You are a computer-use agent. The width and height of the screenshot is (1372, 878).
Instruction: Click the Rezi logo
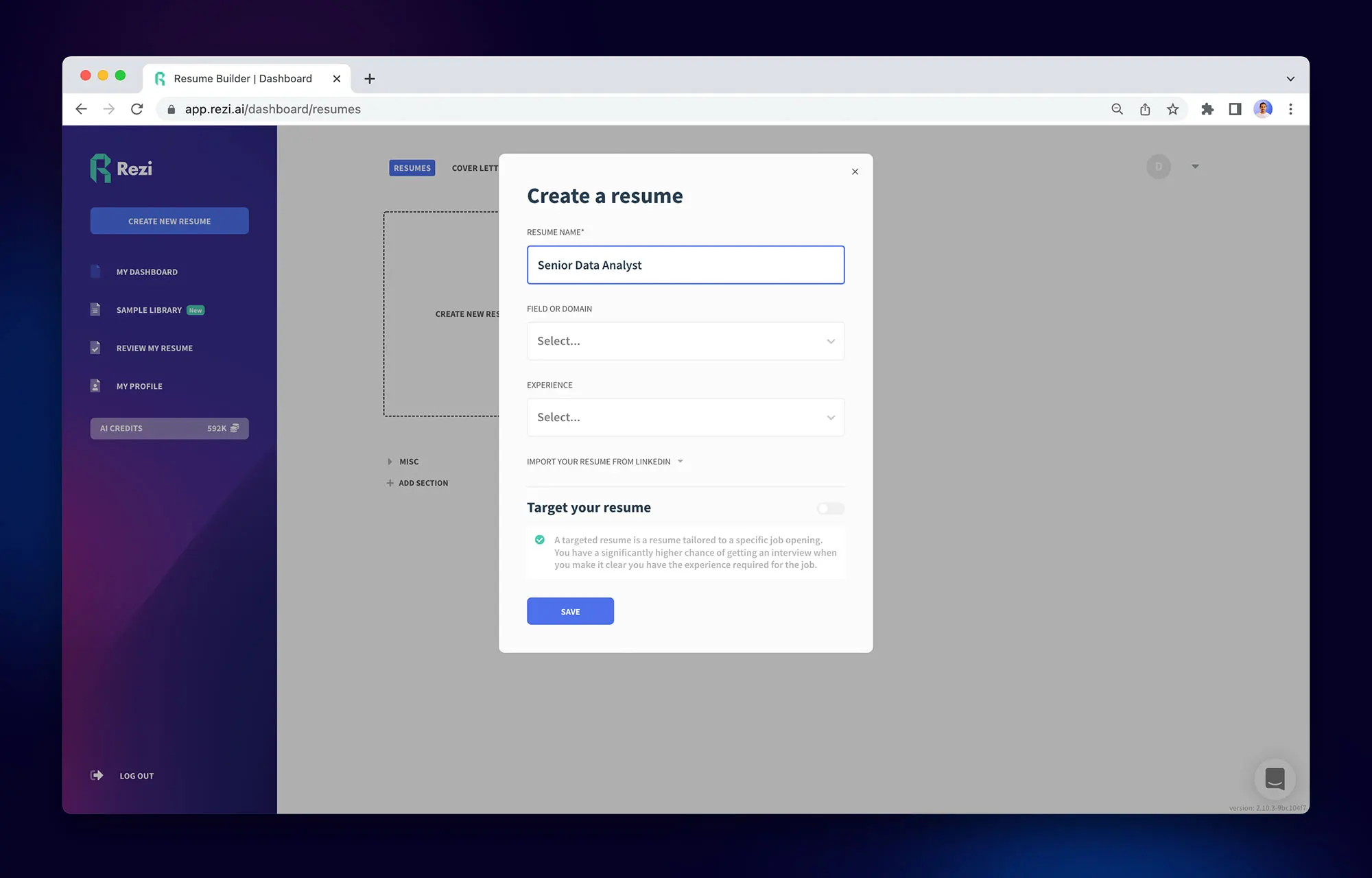[121, 168]
